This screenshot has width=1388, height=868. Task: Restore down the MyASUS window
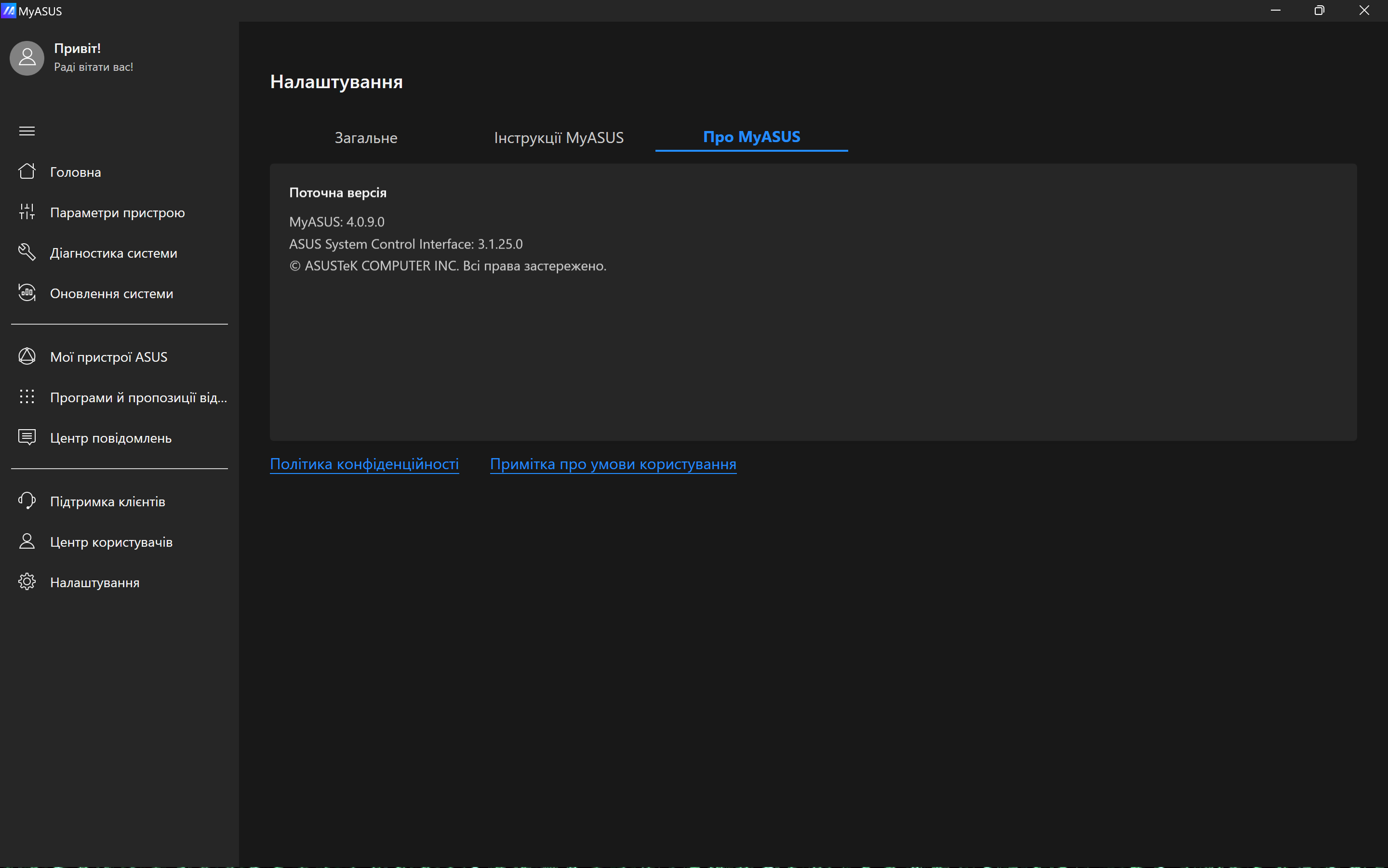(x=1319, y=10)
